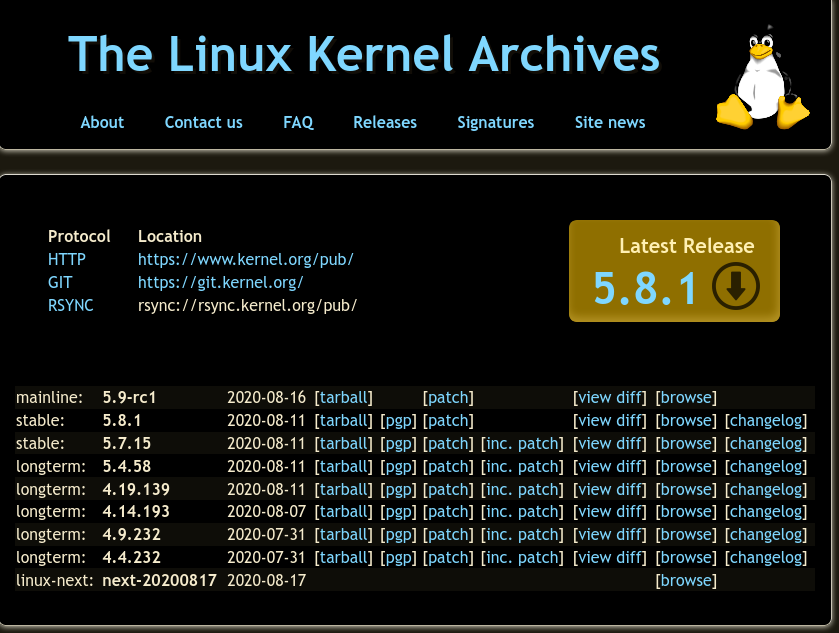Open the Releases page
The image size is (839, 633).
tap(385, 123)
